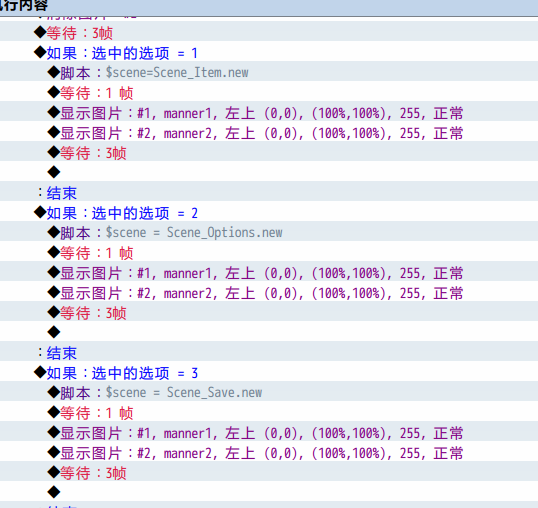Screen dimensions: 538x508
Task: Select the 如果:选中的选项 = 1 condition row
Action: [269, 52]
